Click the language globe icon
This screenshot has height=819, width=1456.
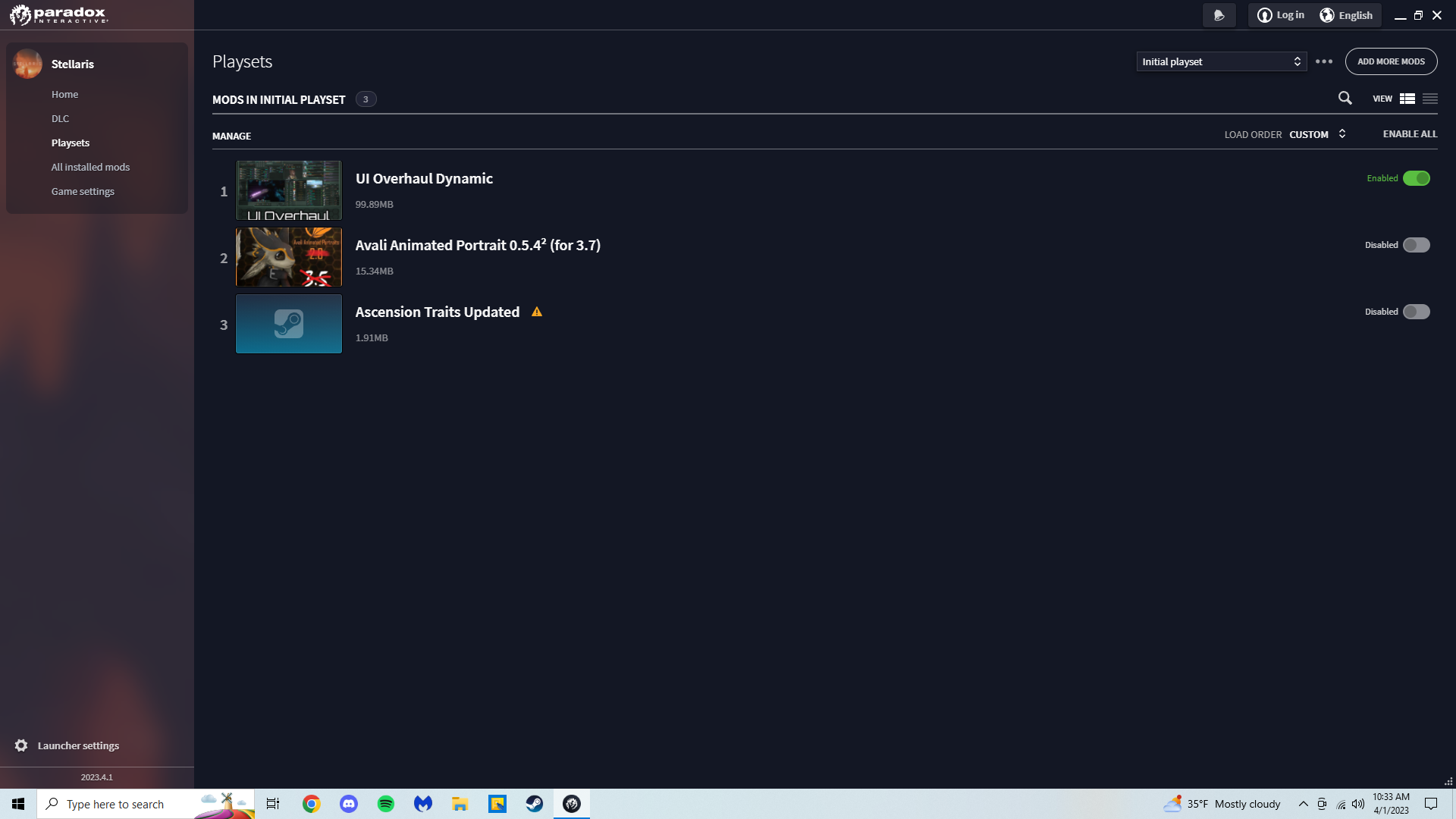(x=1327, y=15)
